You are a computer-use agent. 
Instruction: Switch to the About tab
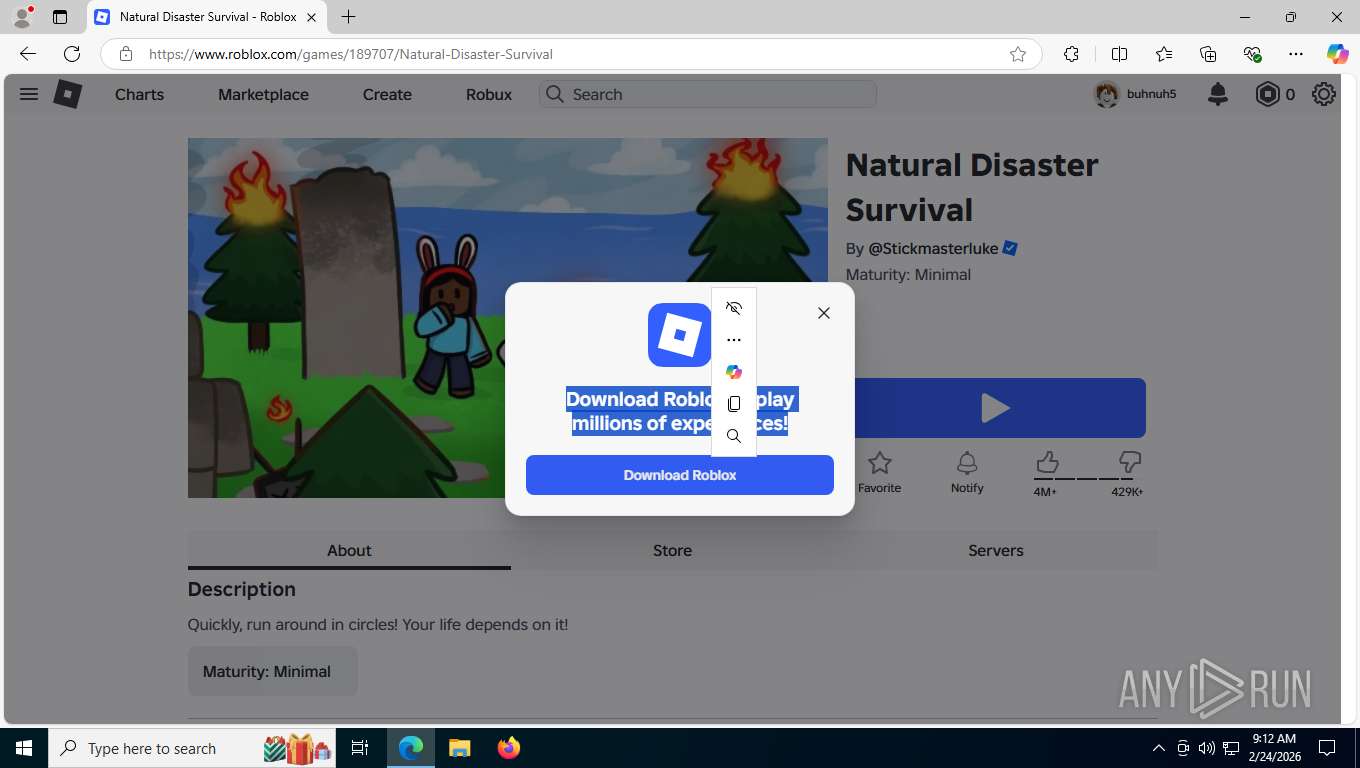[x=349, y=550]
